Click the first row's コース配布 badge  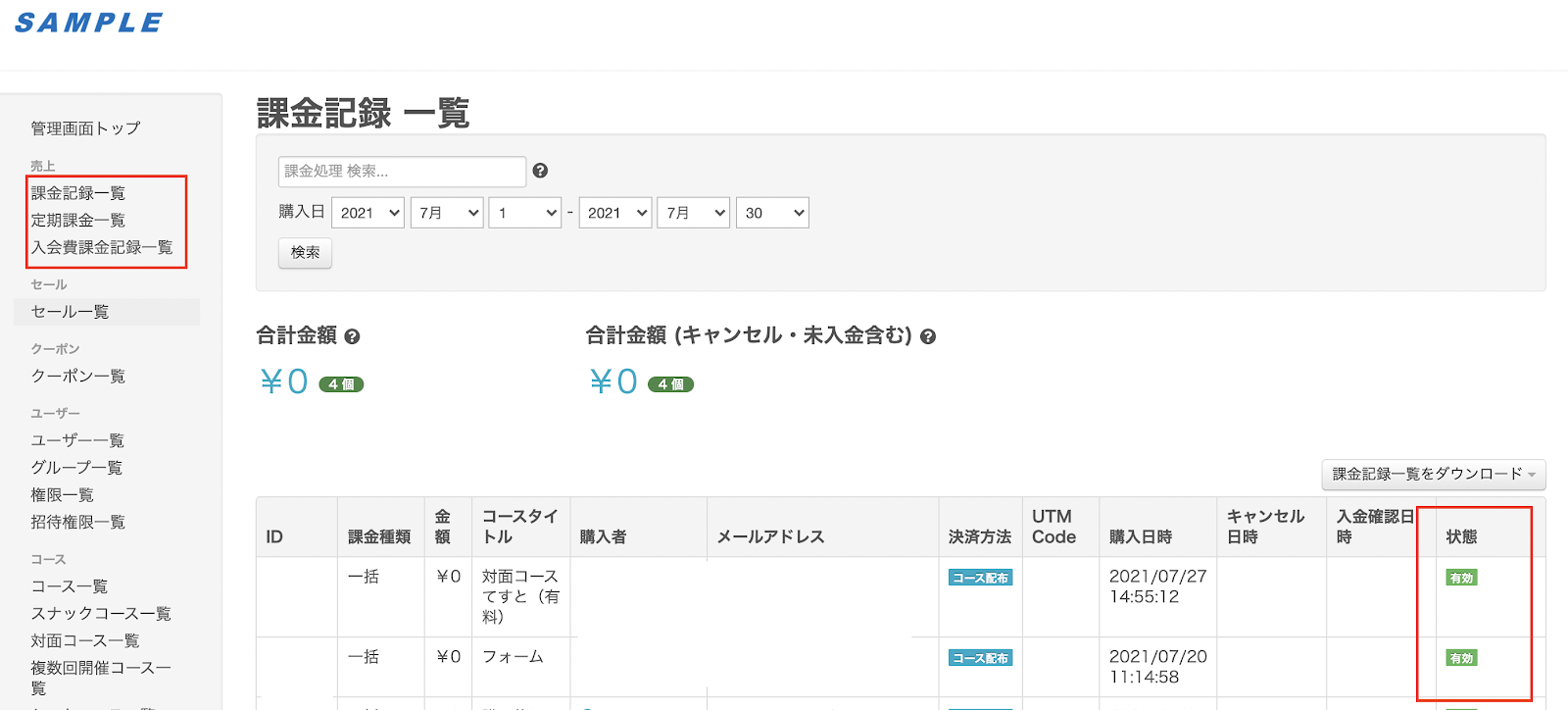tap(980, 578)
